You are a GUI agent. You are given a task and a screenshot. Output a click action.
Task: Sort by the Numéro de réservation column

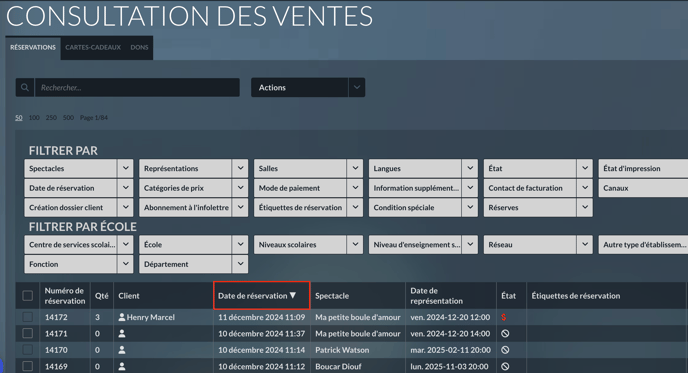click(64, 296)
